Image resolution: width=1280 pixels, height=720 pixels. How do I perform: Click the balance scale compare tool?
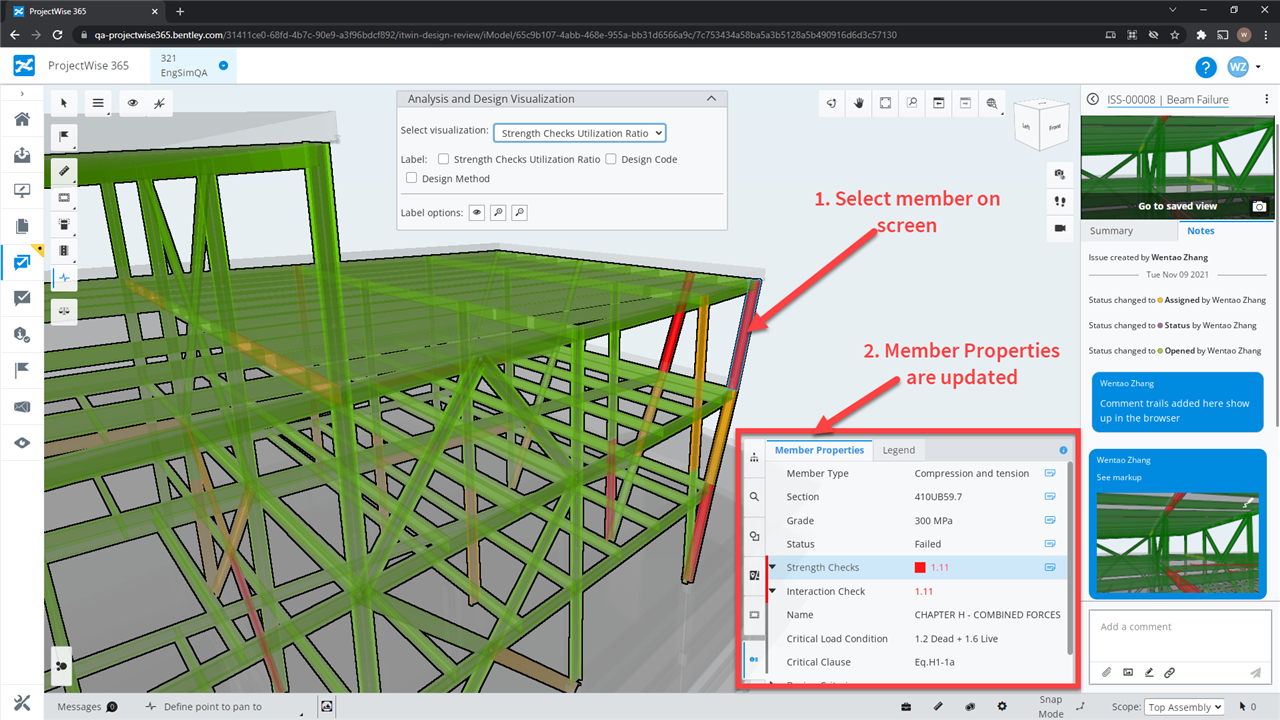point(64,309)
